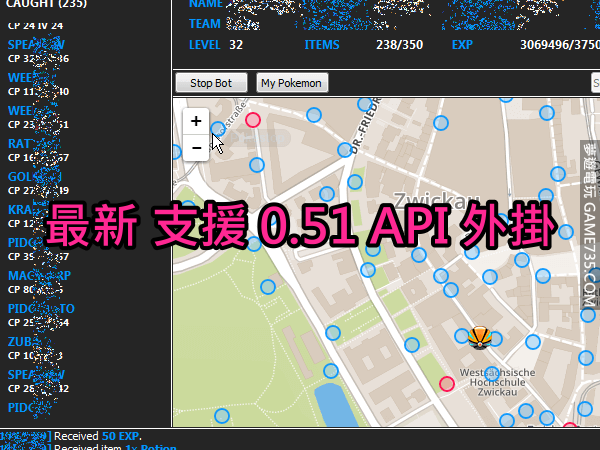Select GOLDEEN entry in caught list

click(x=38, y=183)
